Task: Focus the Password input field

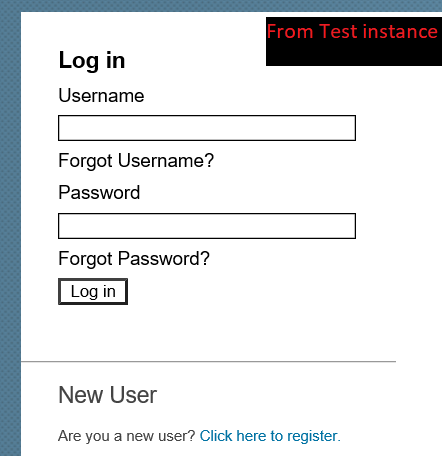Action: point(207,226)
